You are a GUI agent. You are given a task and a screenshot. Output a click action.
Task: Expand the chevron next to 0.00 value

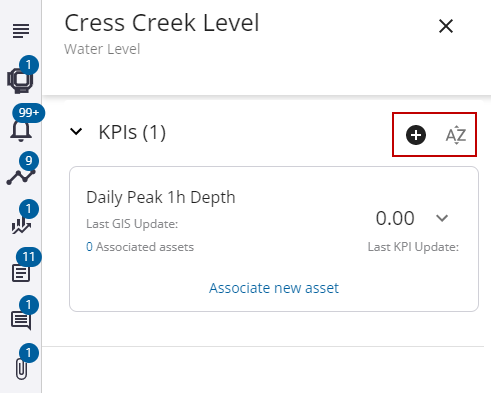[442, 218]
